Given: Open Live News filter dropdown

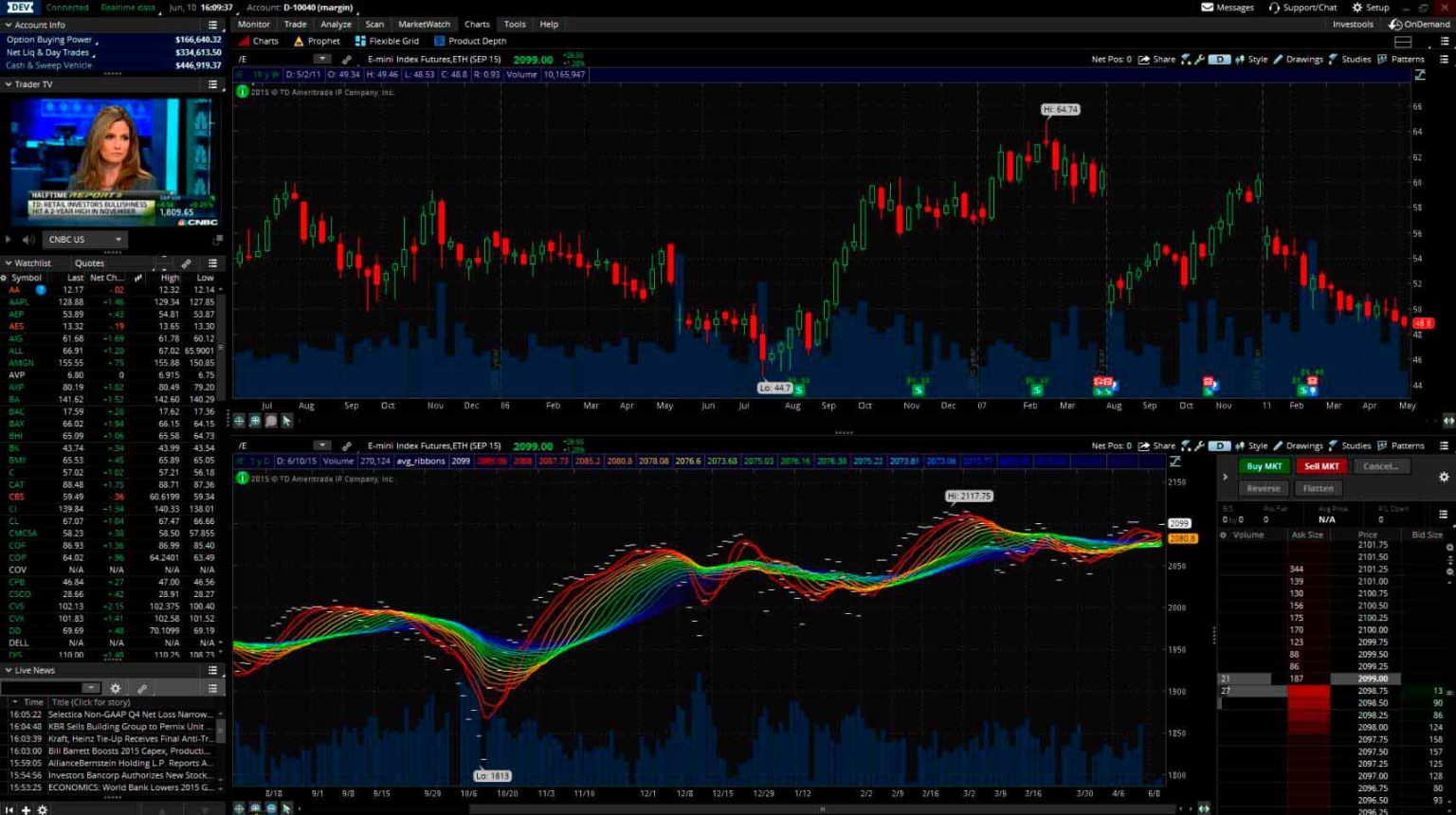Looking at the screenshot, I should 91,688.
